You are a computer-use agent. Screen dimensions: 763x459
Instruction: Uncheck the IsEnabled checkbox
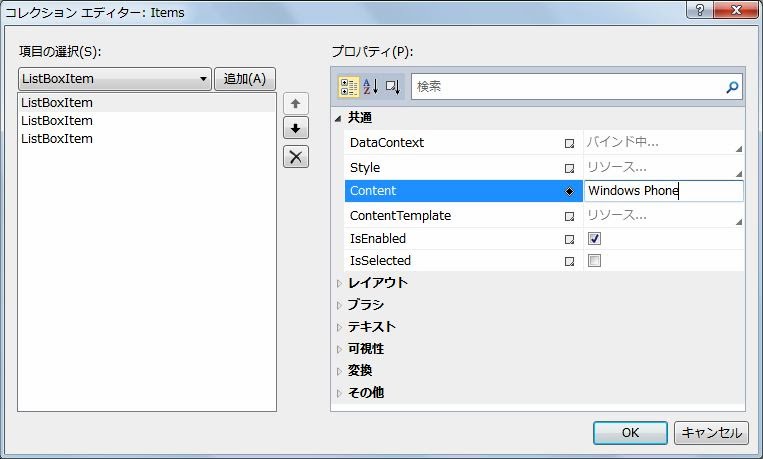[x=594, y=239]
